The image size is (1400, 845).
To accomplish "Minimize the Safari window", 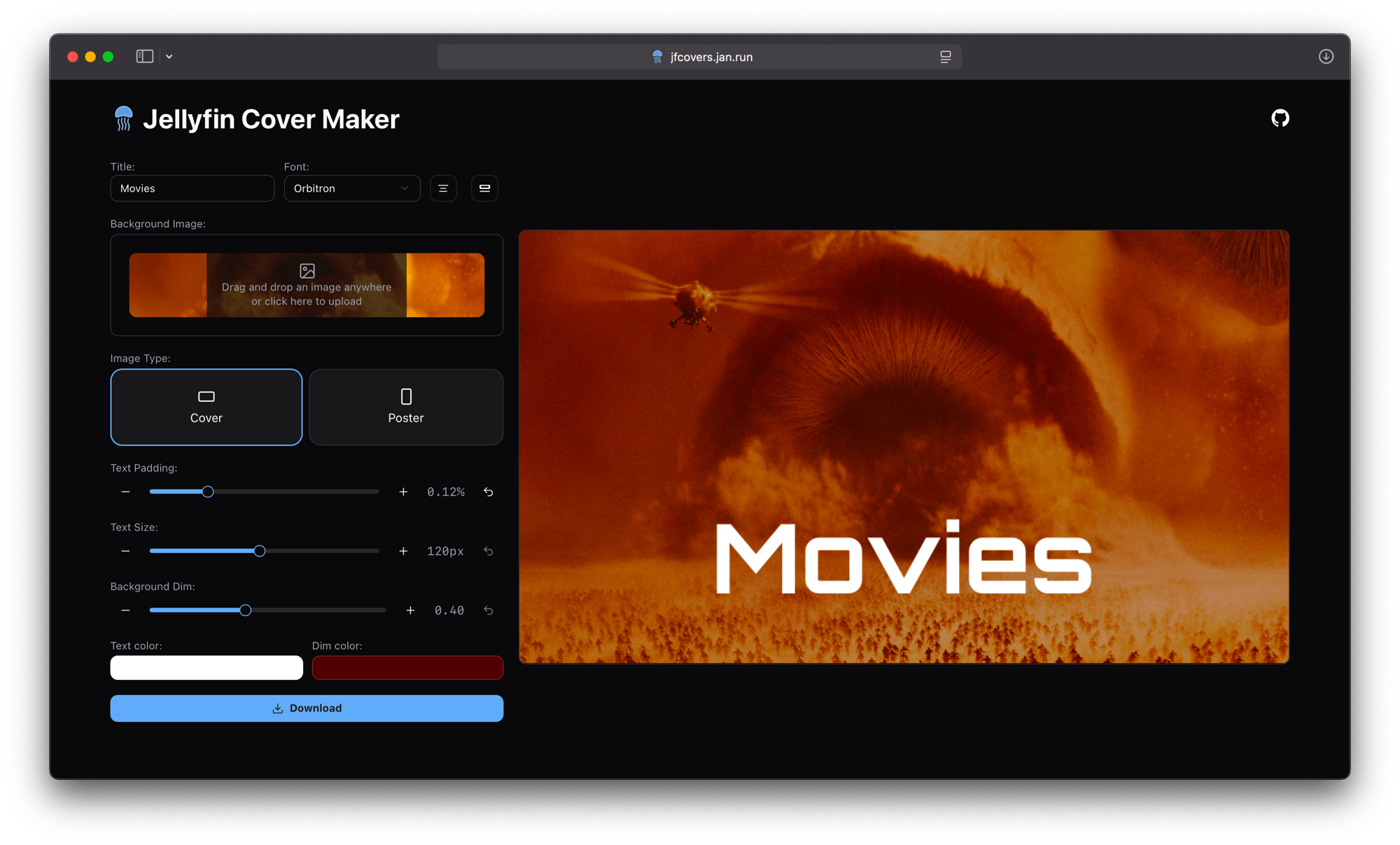I will point(90,57).
